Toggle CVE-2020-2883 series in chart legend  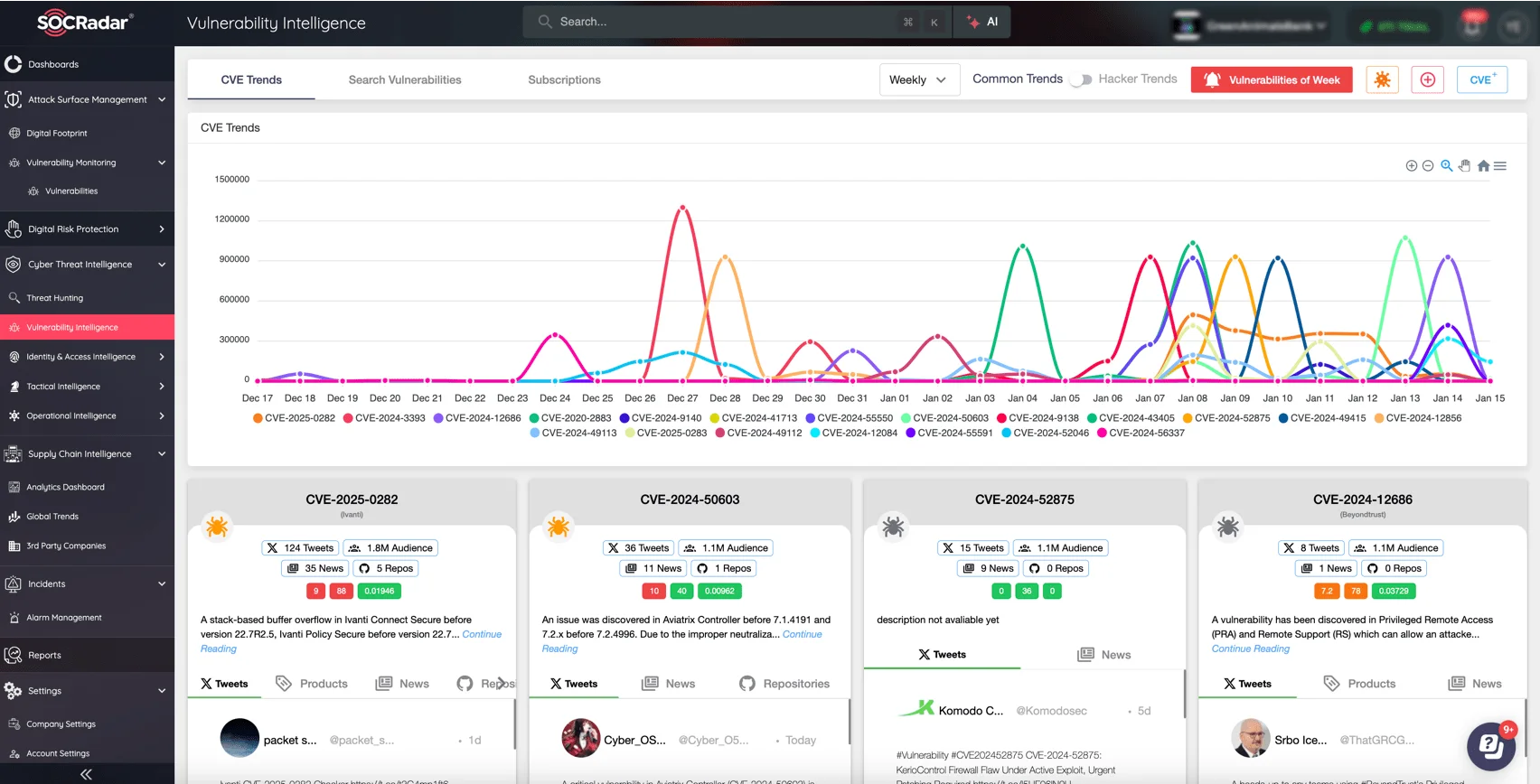(570, 418)
